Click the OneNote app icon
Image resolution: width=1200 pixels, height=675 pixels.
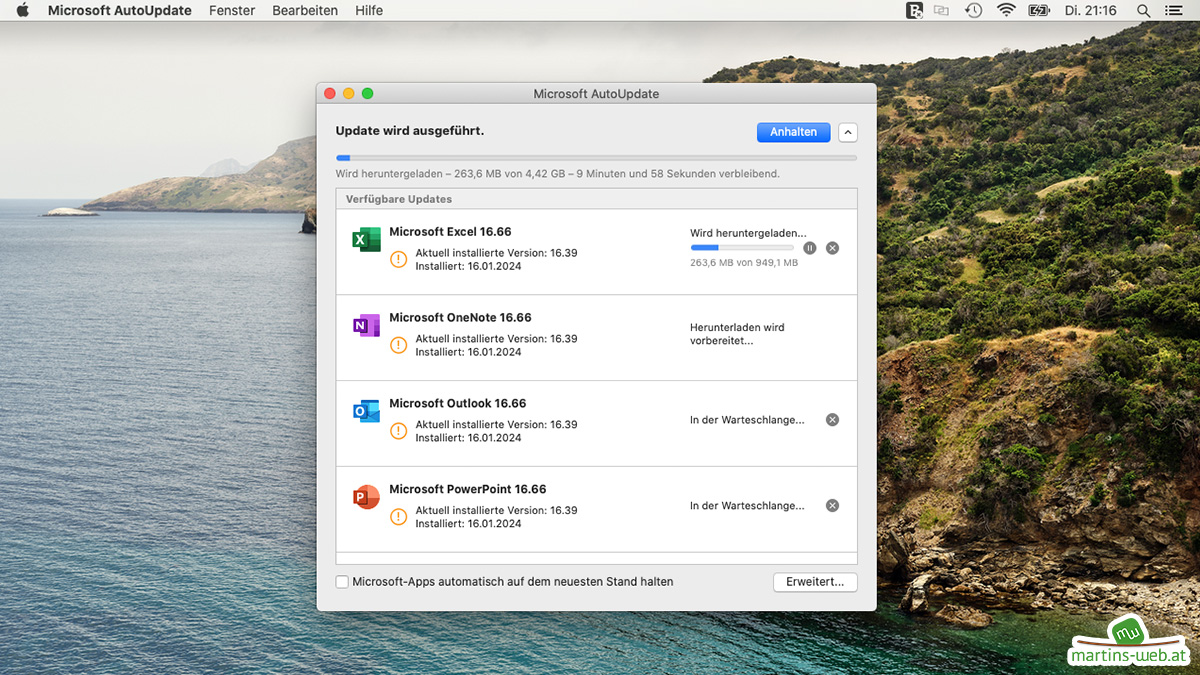click(x=366, y=325)
